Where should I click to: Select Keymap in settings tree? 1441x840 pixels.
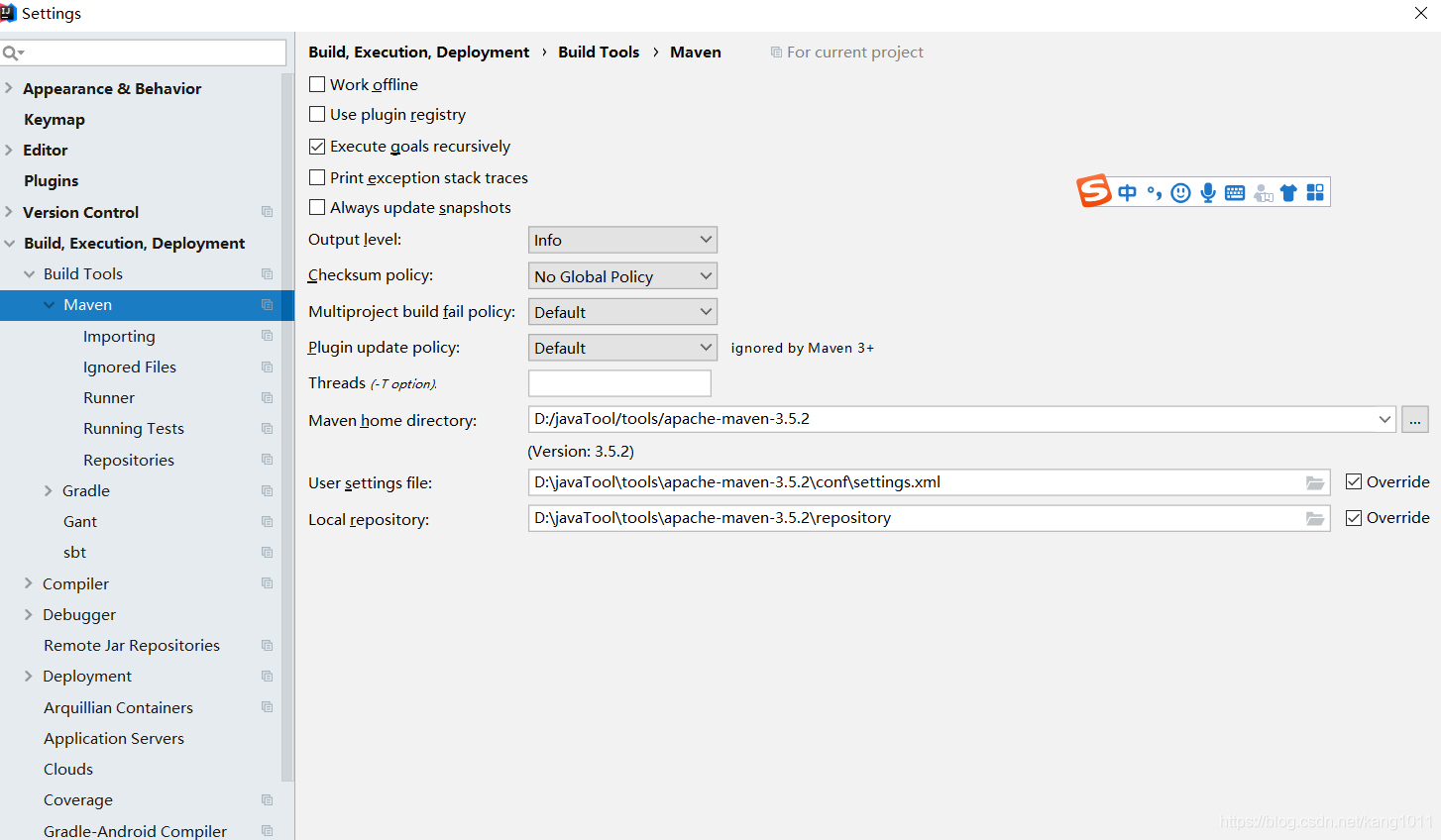(55, 119)
